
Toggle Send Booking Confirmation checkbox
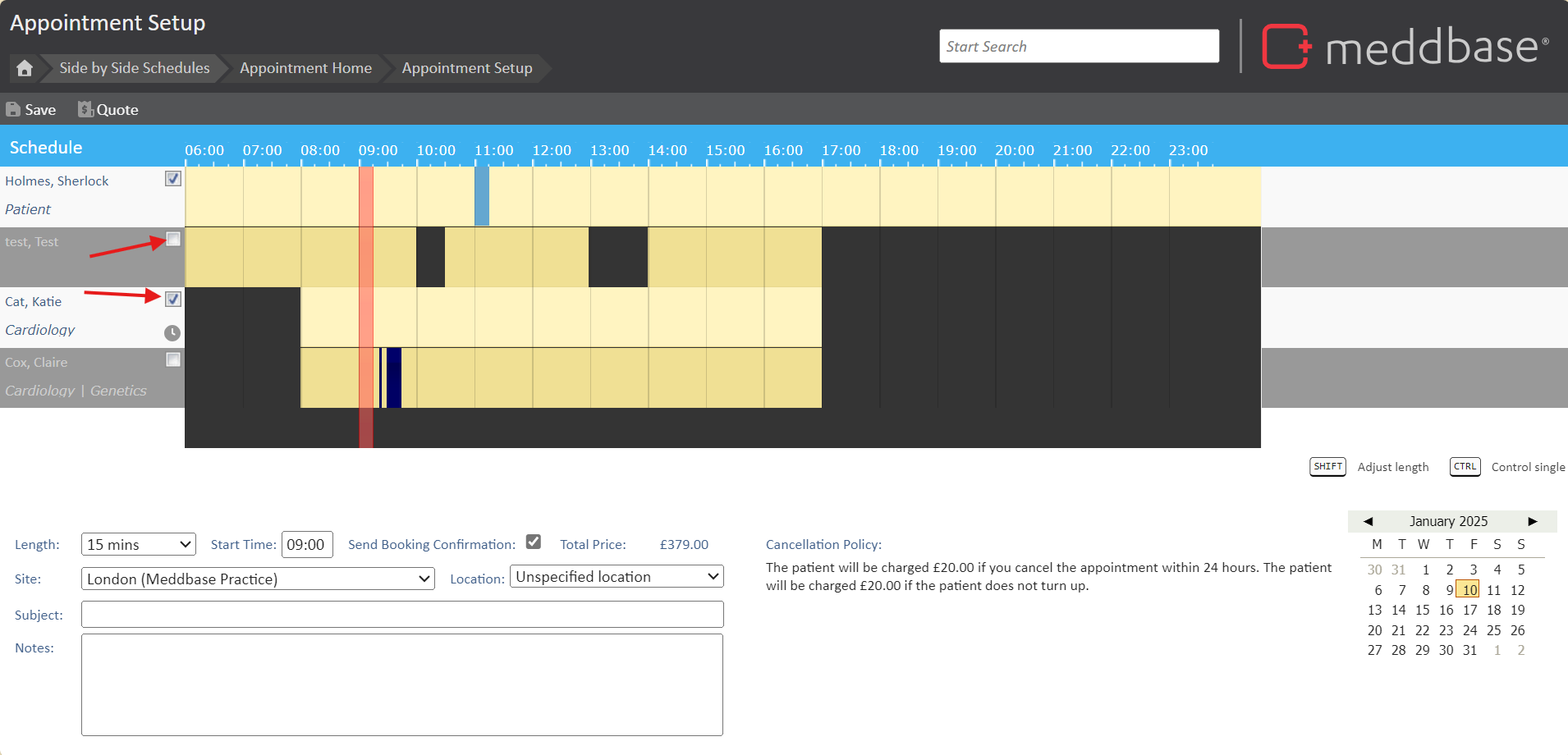534,542
